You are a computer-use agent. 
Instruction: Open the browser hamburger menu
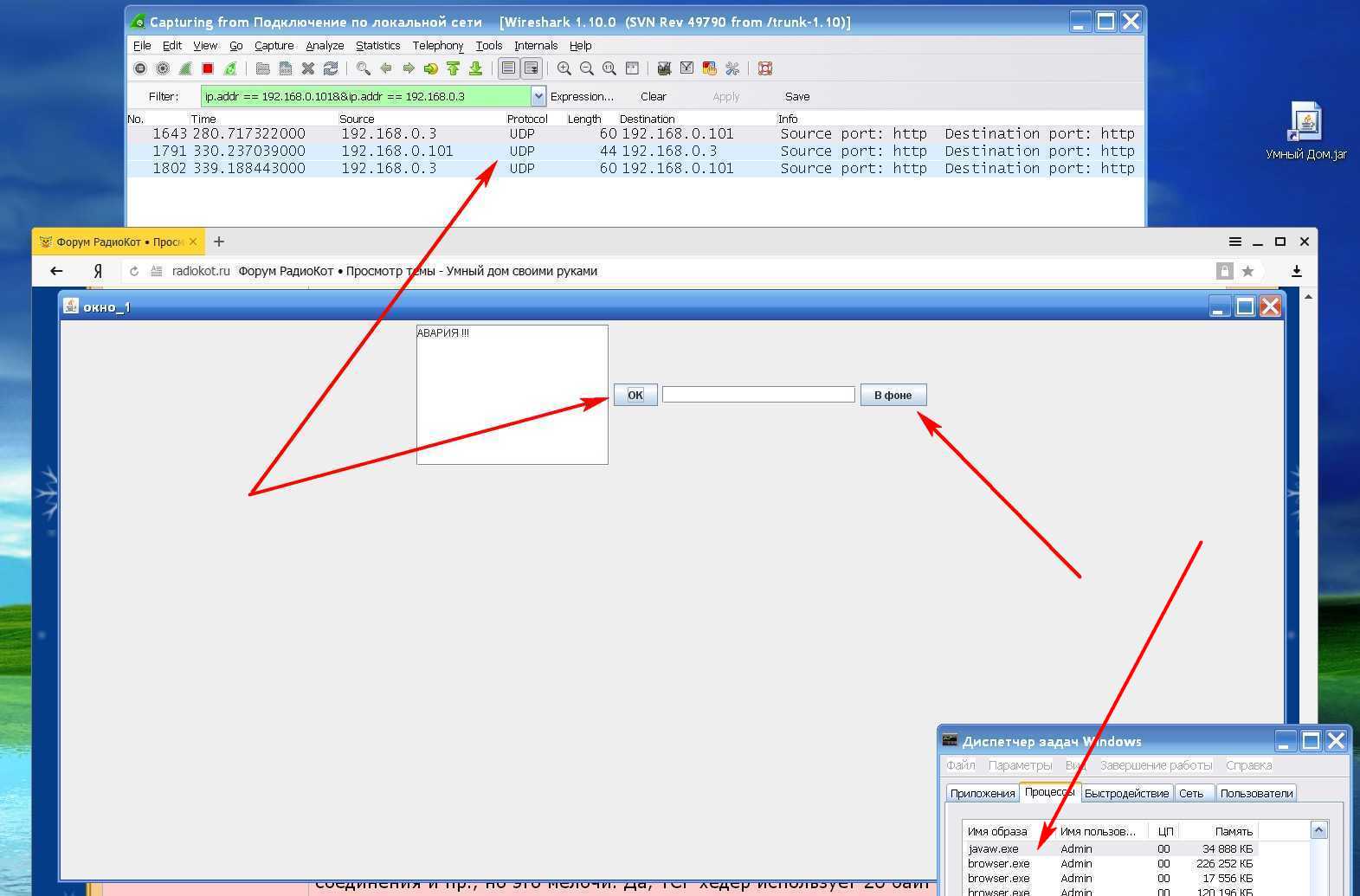pos(1234,242)
